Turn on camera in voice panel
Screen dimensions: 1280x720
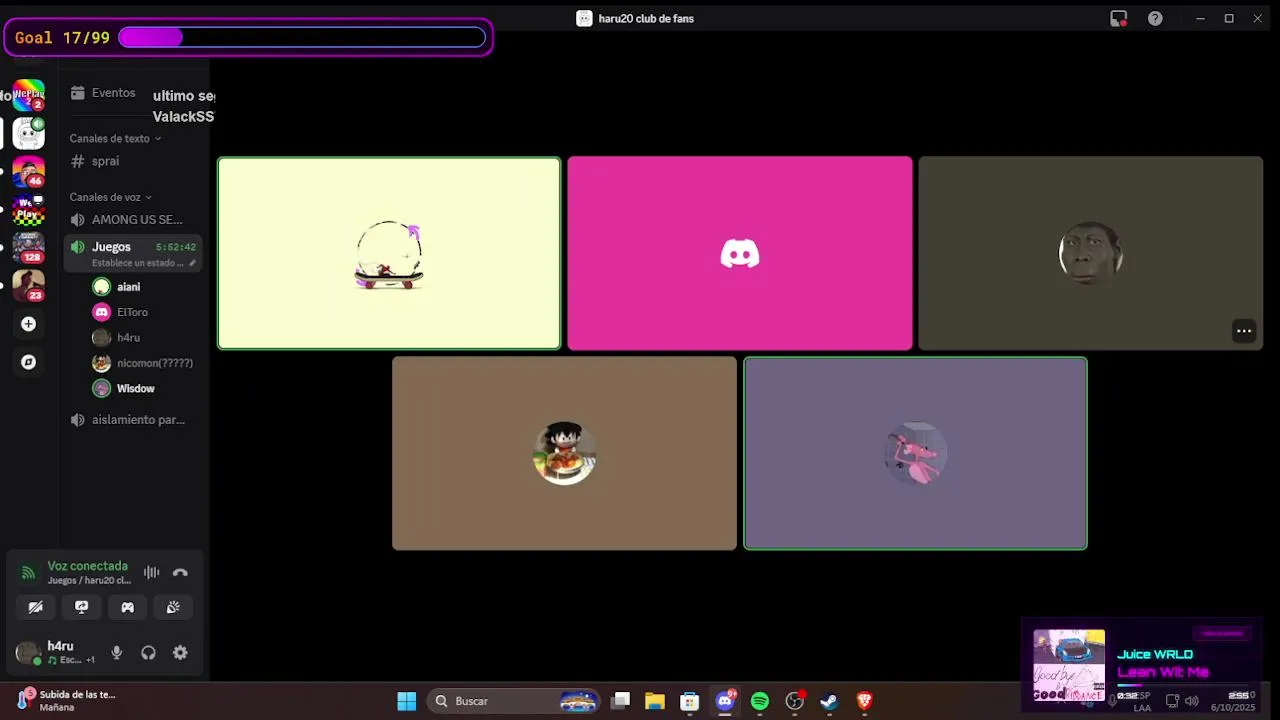[x=35, y=607]
